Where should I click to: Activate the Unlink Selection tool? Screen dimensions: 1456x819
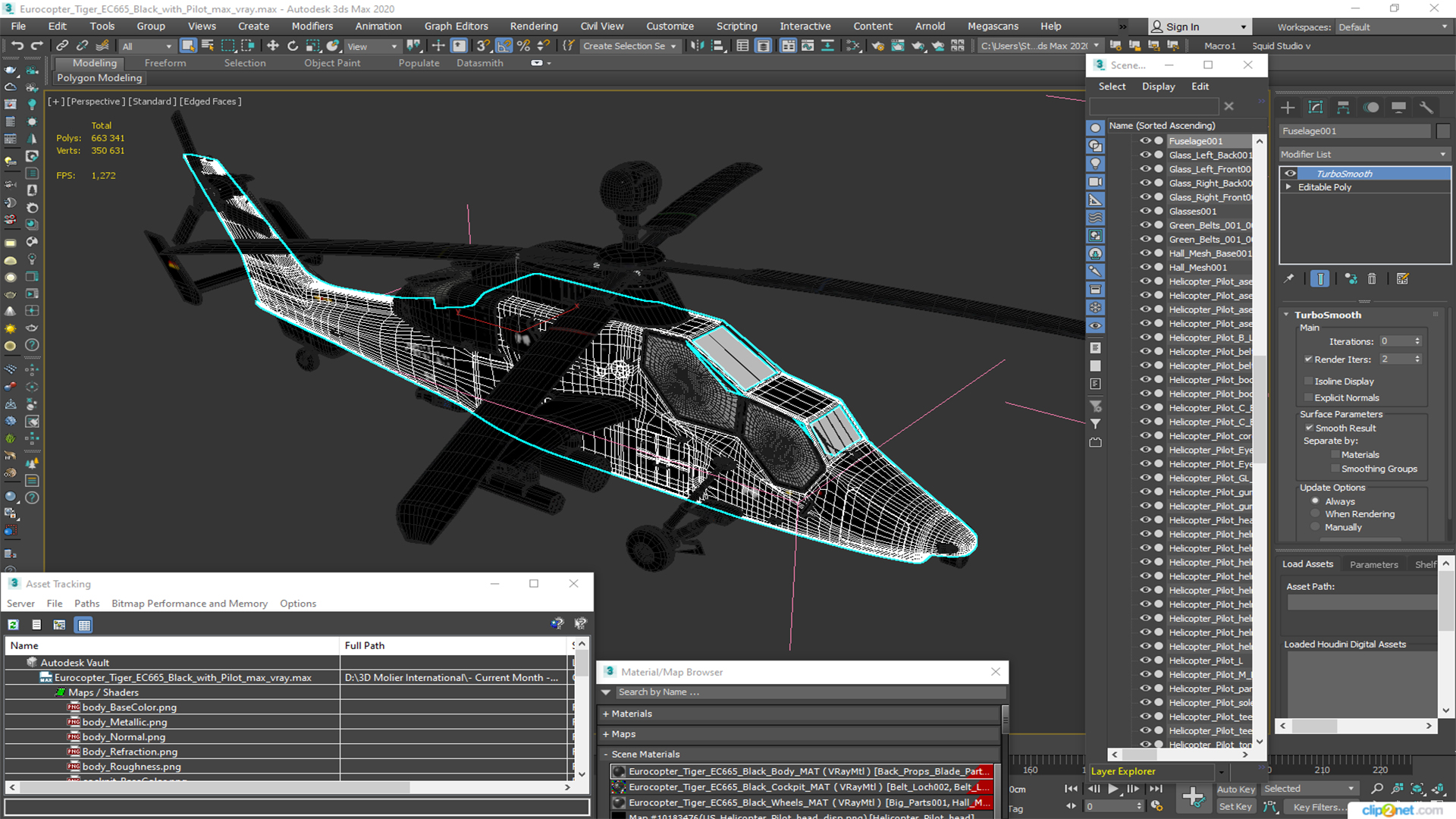tap(82, 45)
